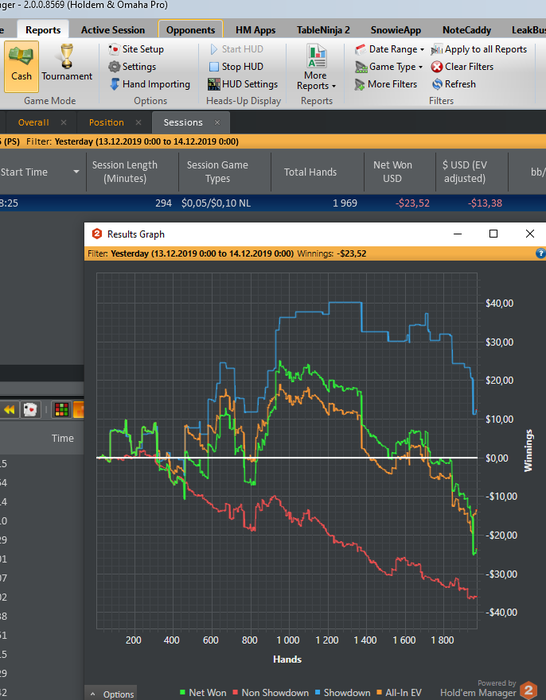Viewport: 546px width, 700px height.
Task: Open More Filters
Action: (x=386, y=84)
